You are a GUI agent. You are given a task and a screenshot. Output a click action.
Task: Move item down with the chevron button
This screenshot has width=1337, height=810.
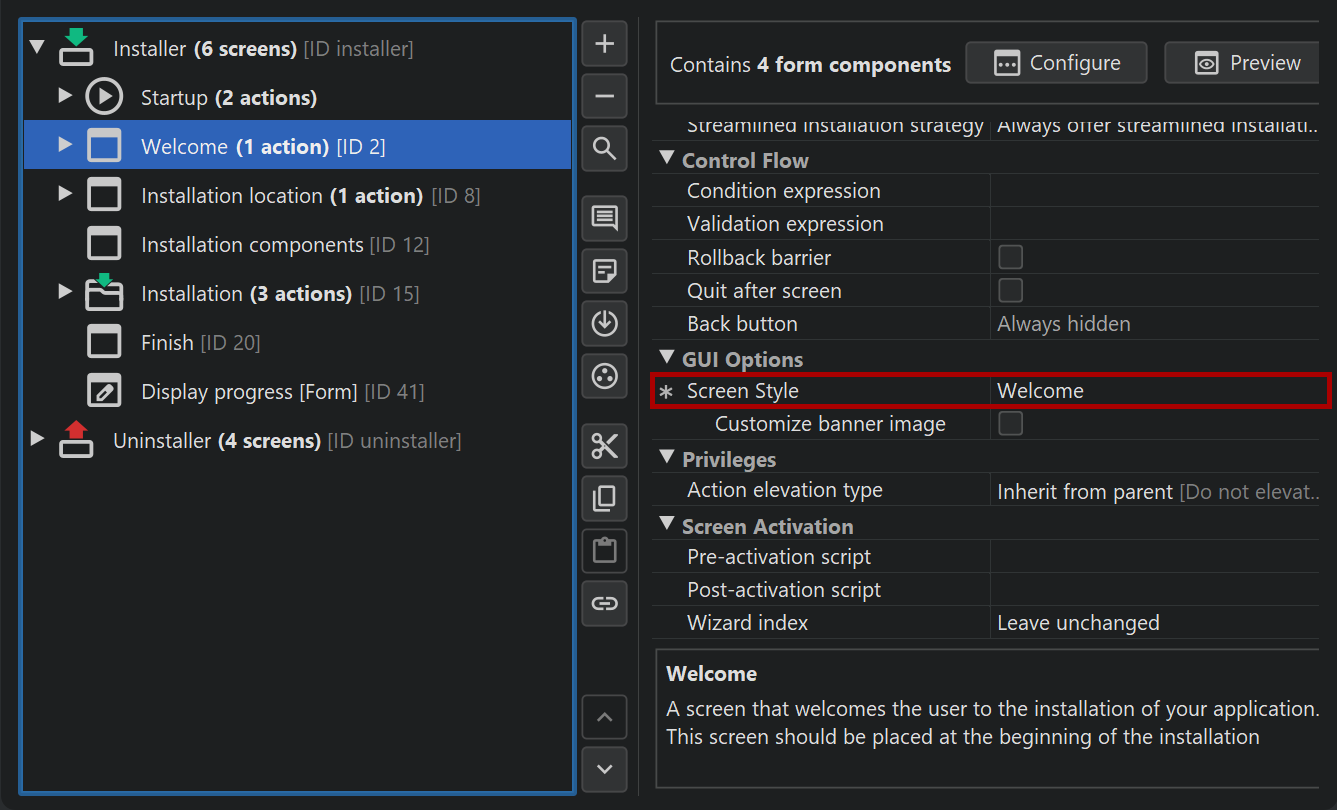(x=604, y=769)
